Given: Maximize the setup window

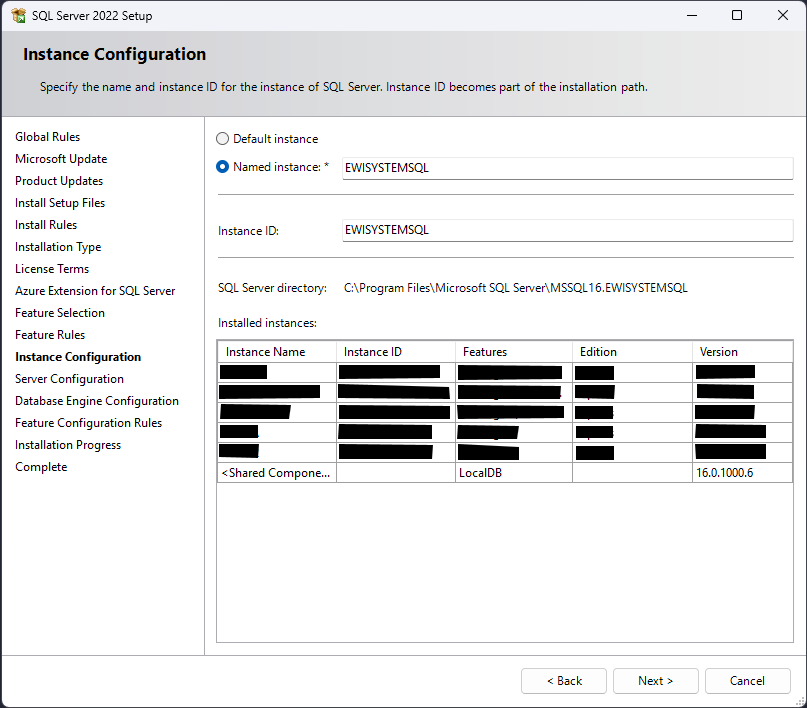Looking at the screenshot, I should pos(737,16).
